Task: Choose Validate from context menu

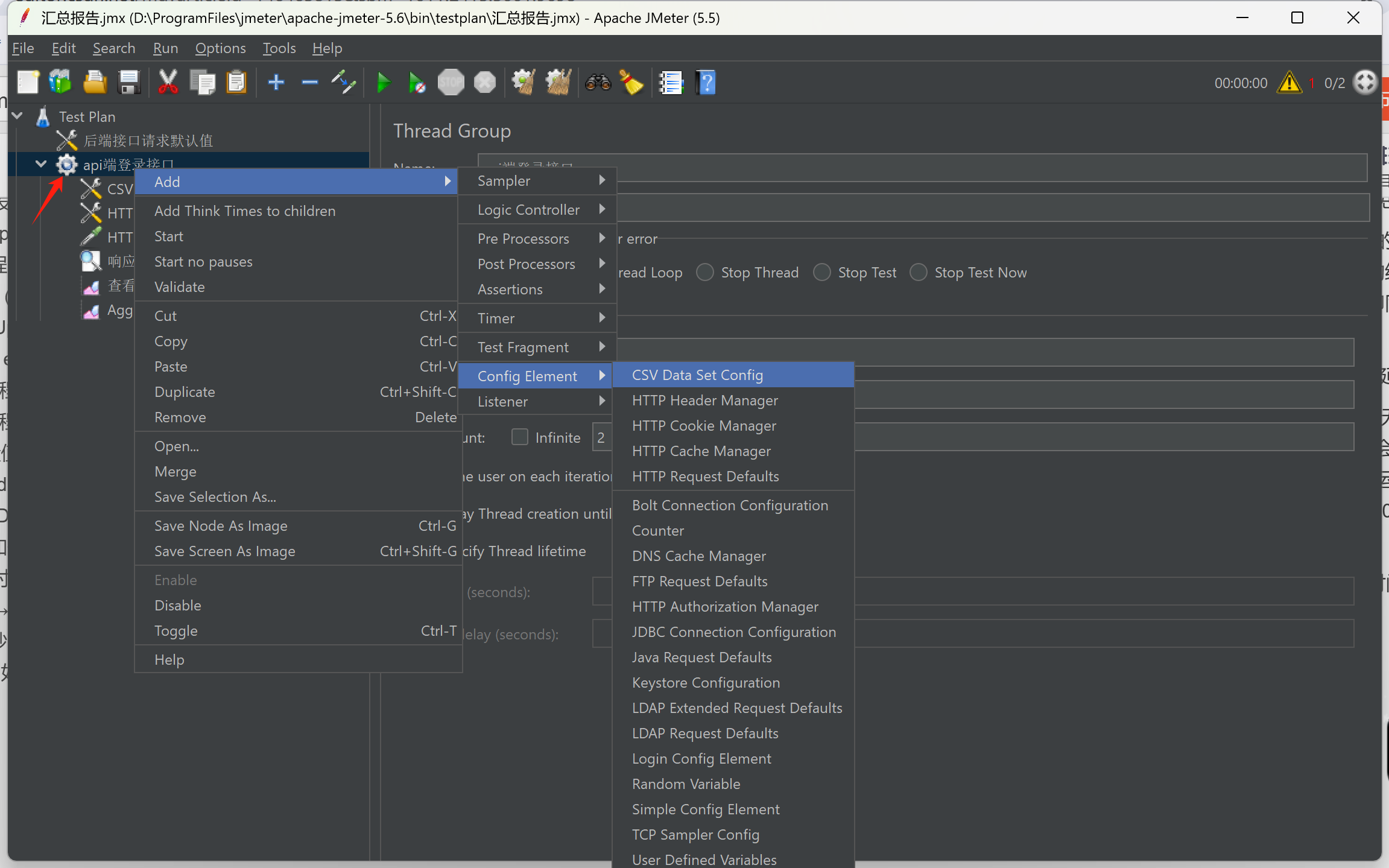Action: (x=298, y=287)
